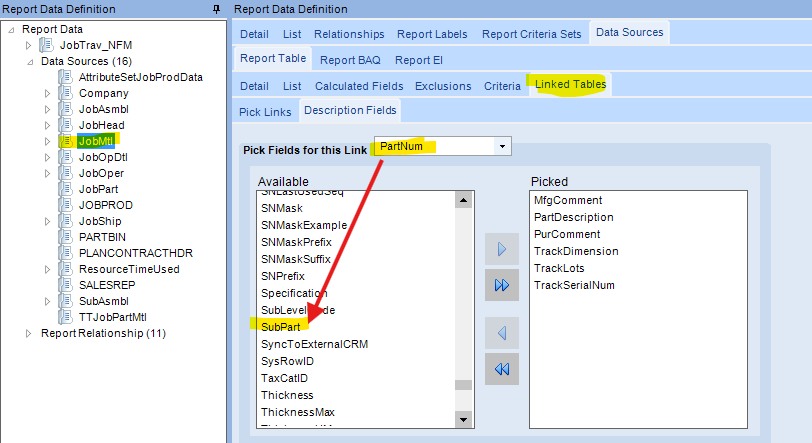
Task: Click the JobHead table icon
Action: pyautogui.click(x=66, y=125)
